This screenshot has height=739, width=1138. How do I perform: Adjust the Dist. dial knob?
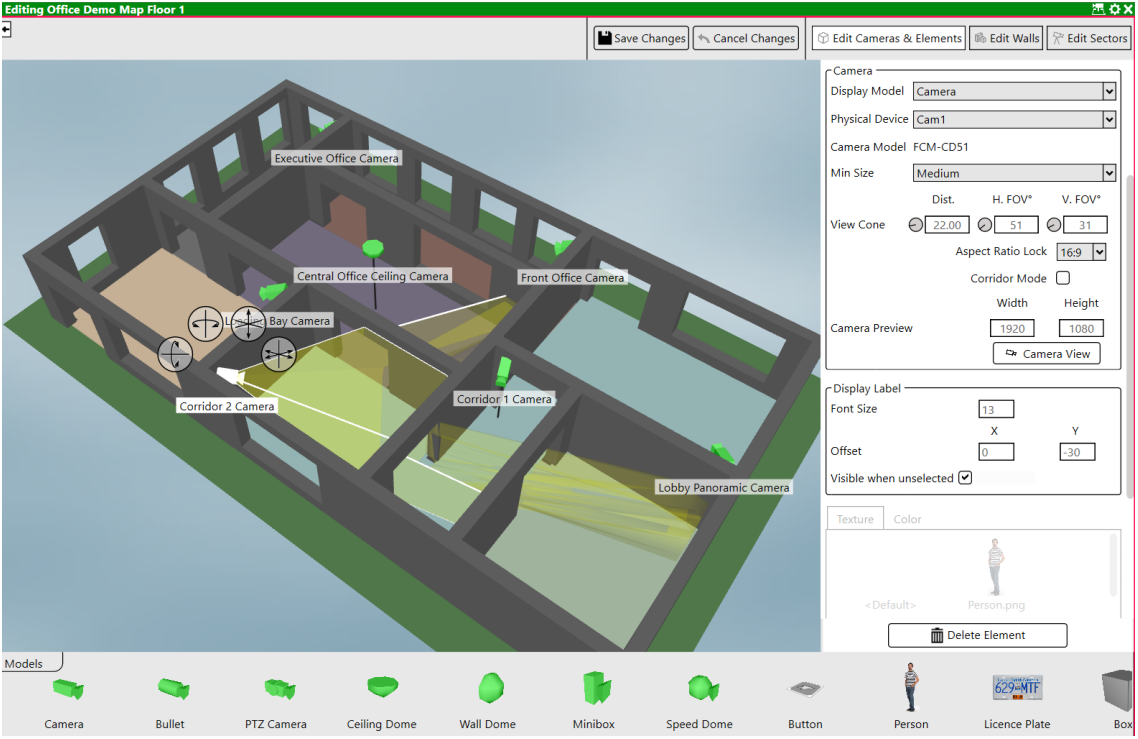point(915,225)
